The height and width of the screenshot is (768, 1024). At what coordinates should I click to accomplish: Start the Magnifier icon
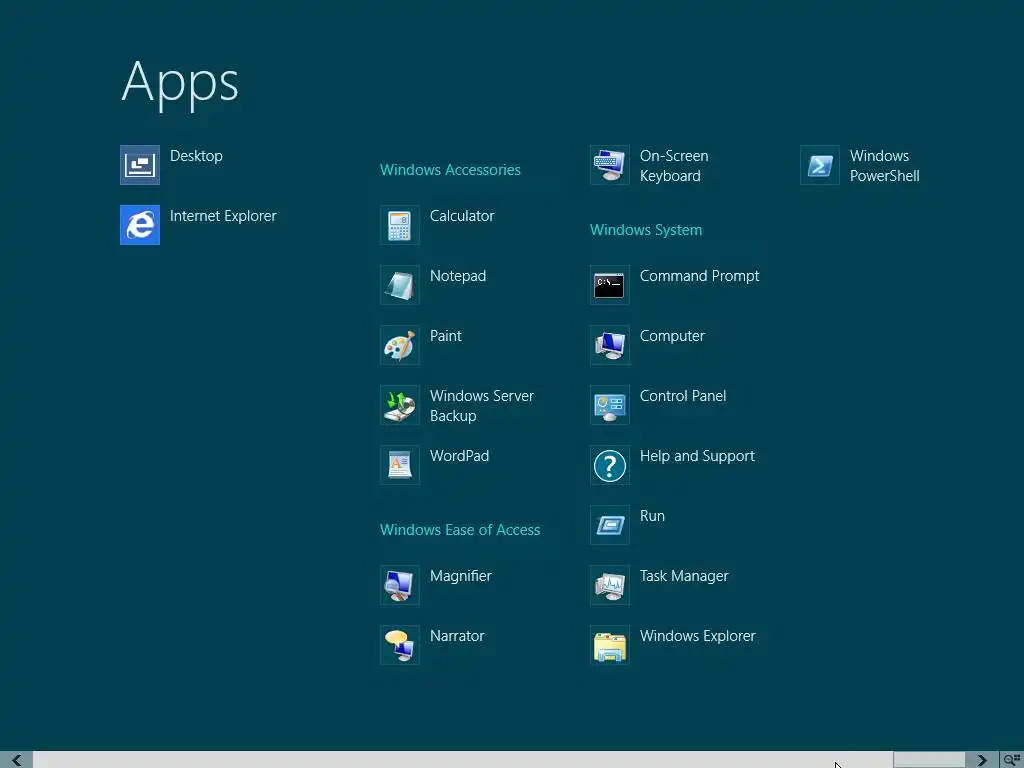400,585
